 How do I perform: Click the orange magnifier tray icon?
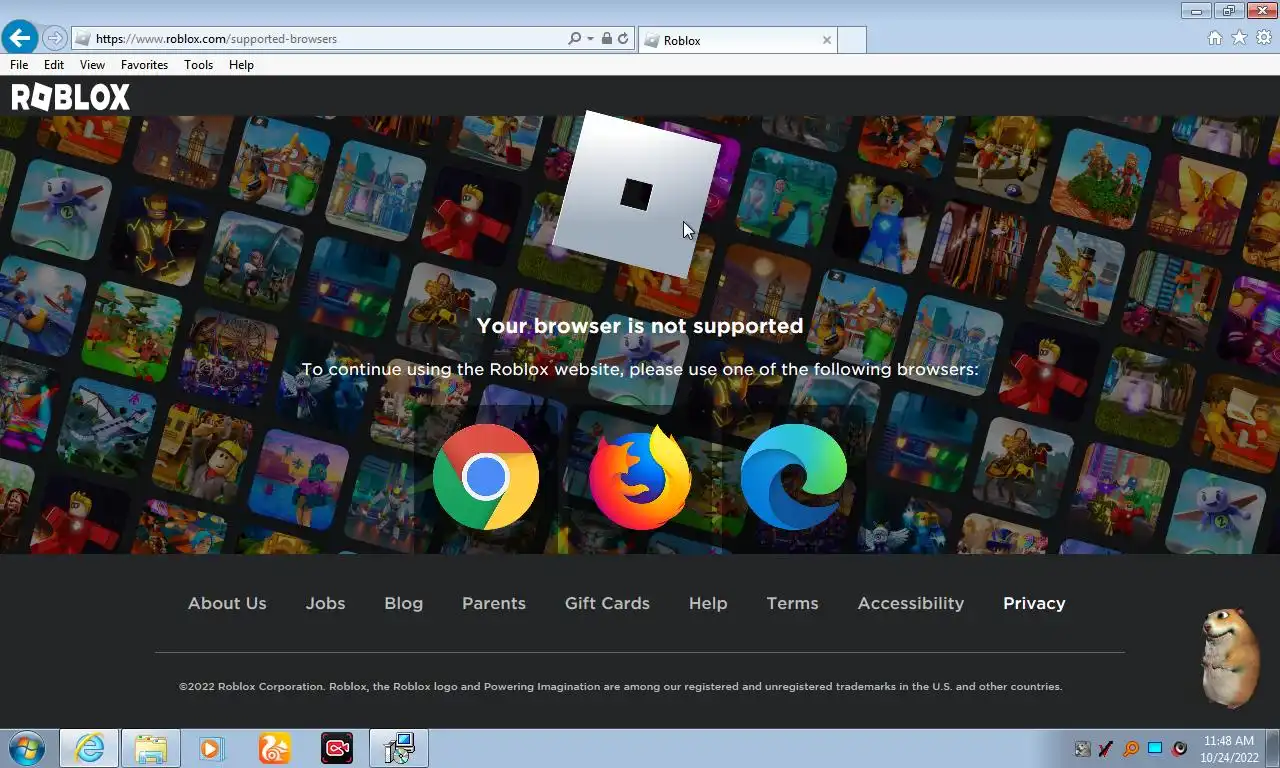(x=1131, y=749)
